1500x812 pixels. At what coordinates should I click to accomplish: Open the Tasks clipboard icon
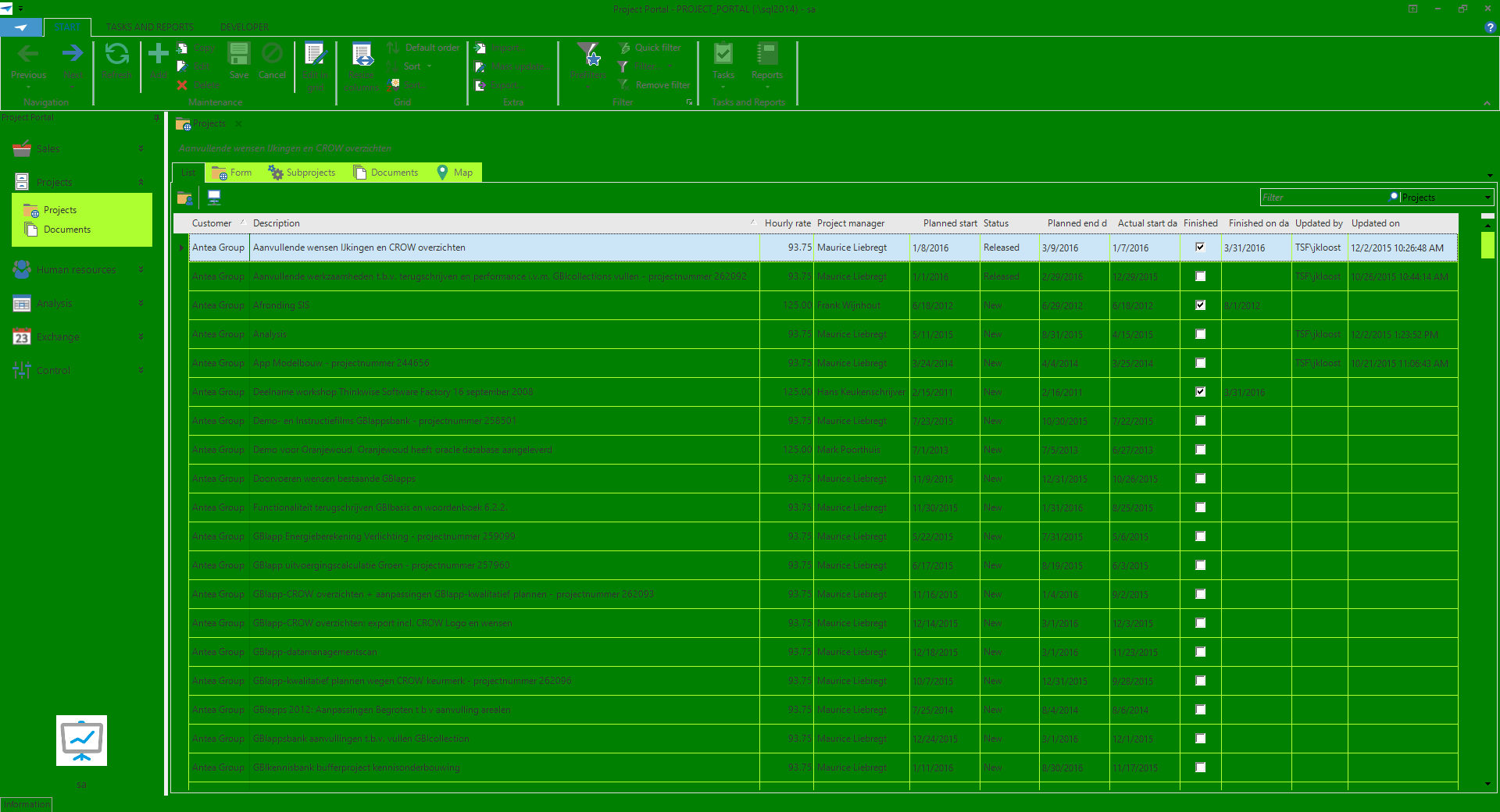point(723,55)
